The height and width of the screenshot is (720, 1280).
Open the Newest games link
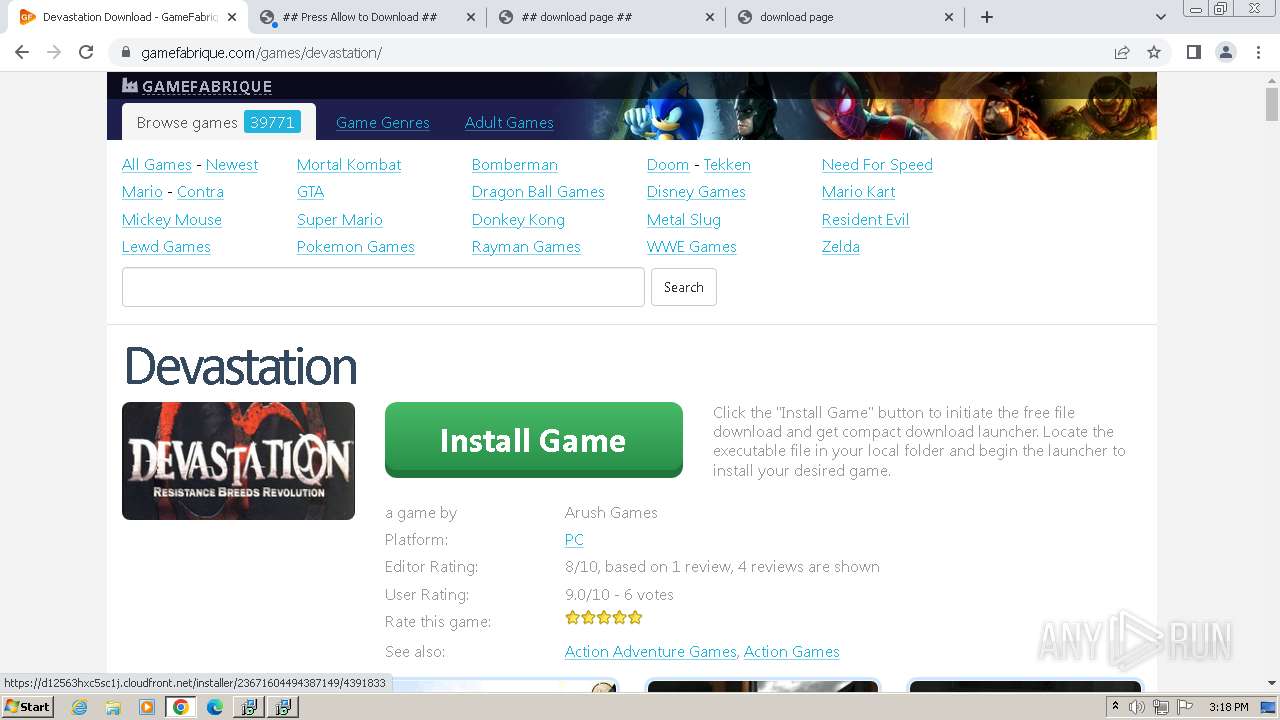(232, 165)
